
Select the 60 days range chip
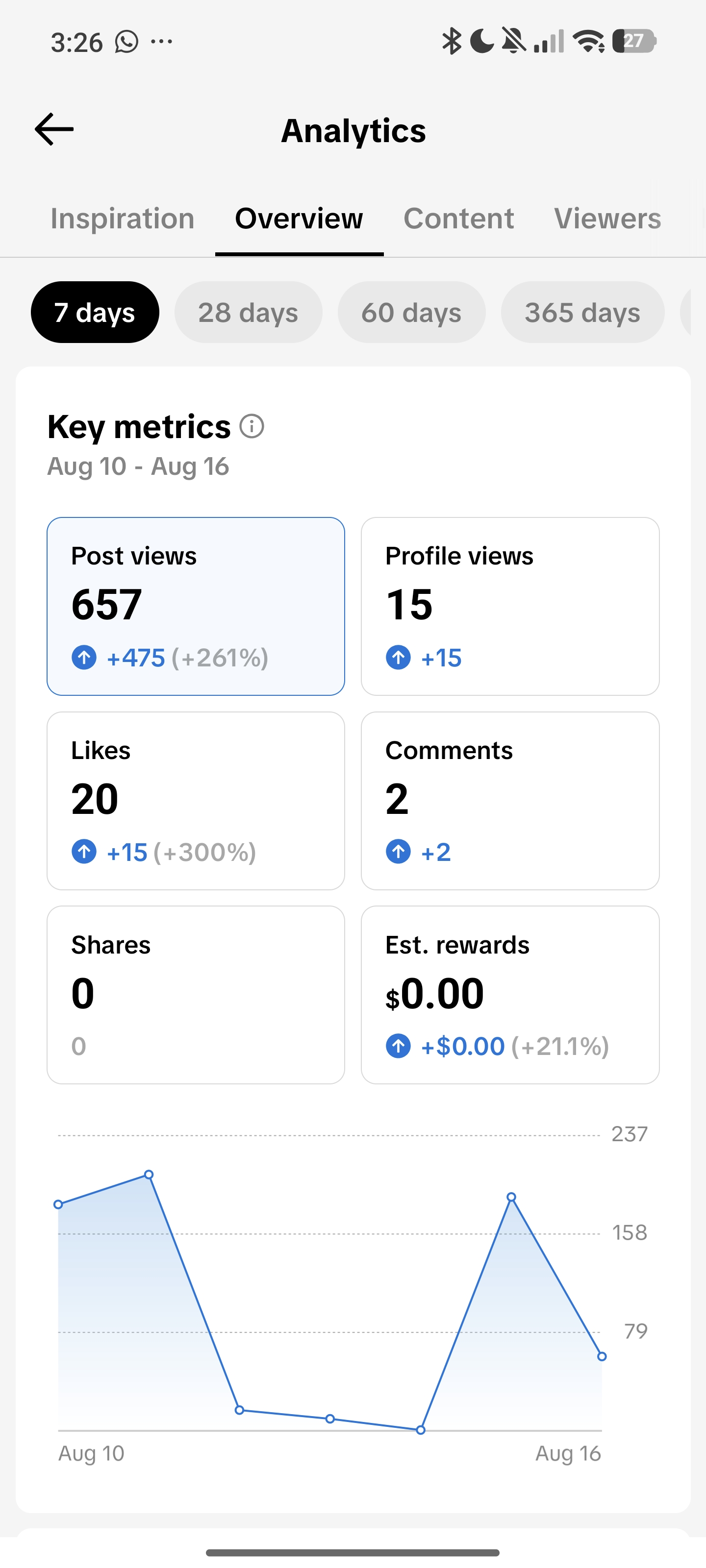[x=412, y=312]
